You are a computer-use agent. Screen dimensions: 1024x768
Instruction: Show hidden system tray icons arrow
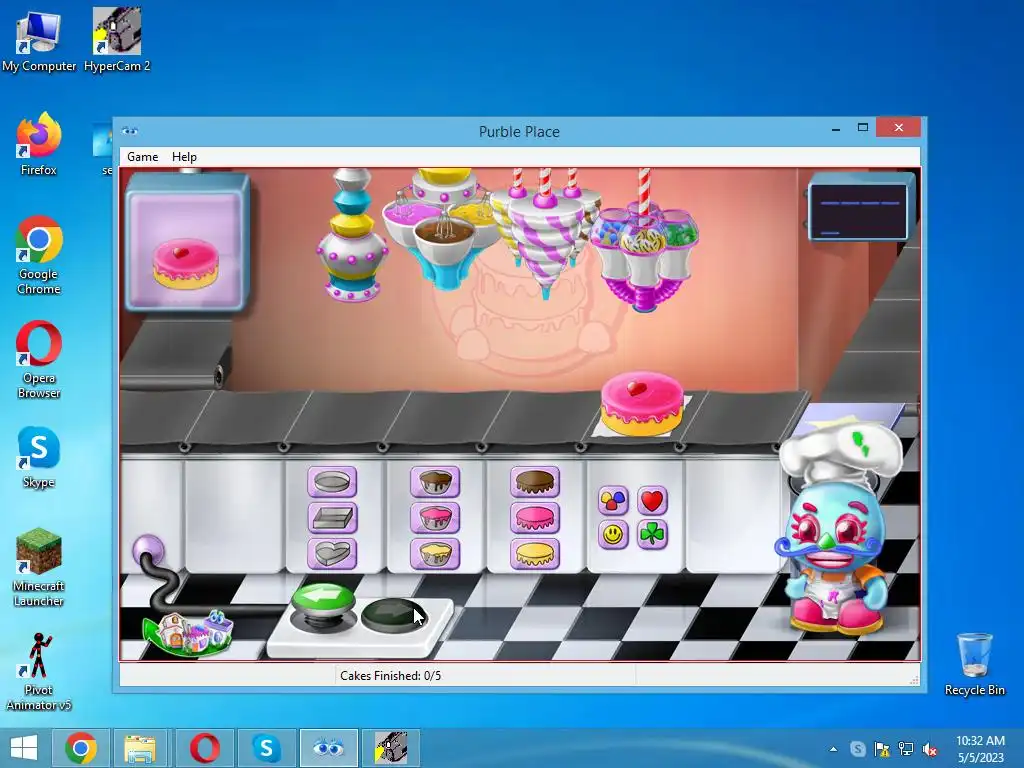833,749
